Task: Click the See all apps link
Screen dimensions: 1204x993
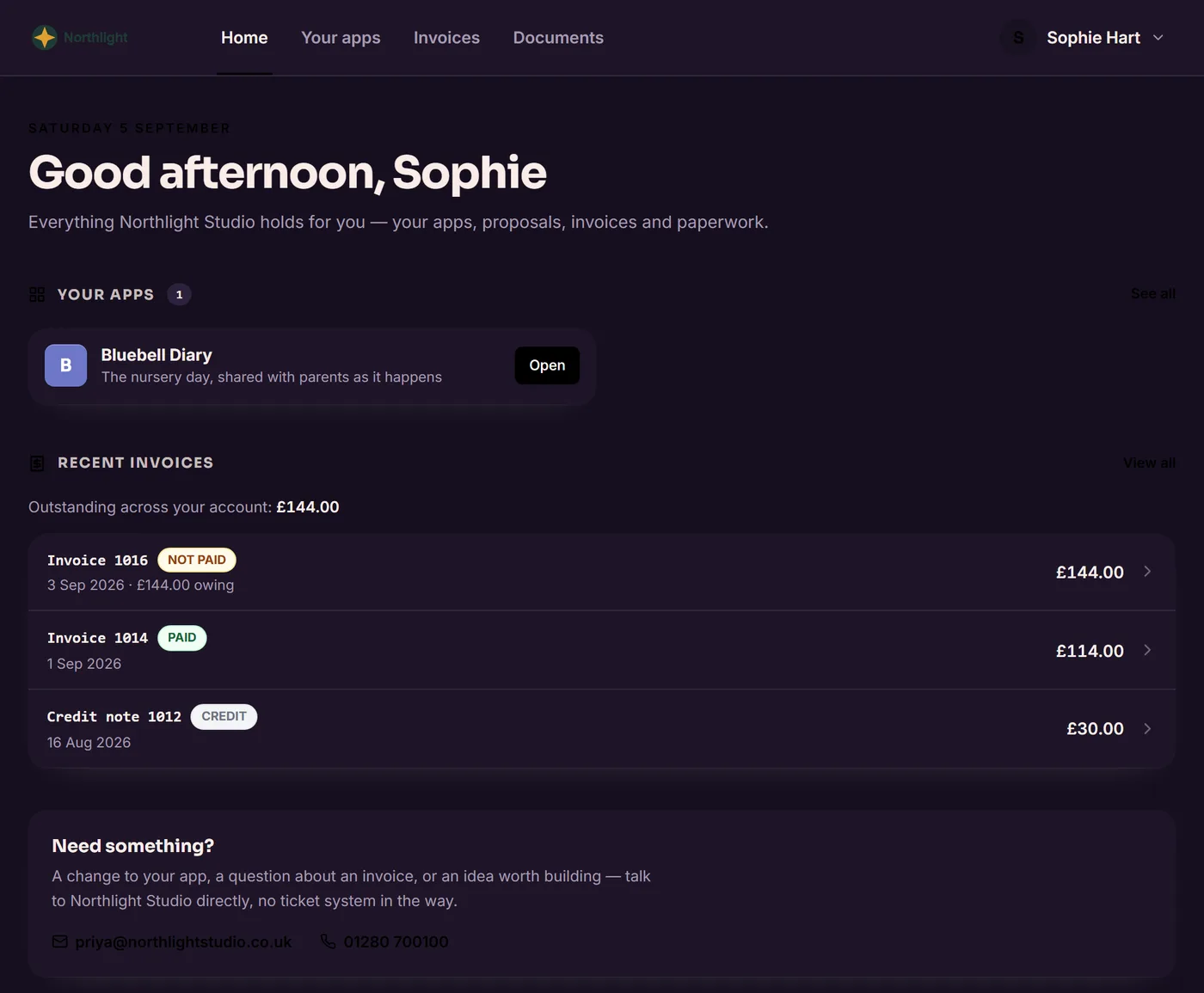Action: coord(1153,294)
